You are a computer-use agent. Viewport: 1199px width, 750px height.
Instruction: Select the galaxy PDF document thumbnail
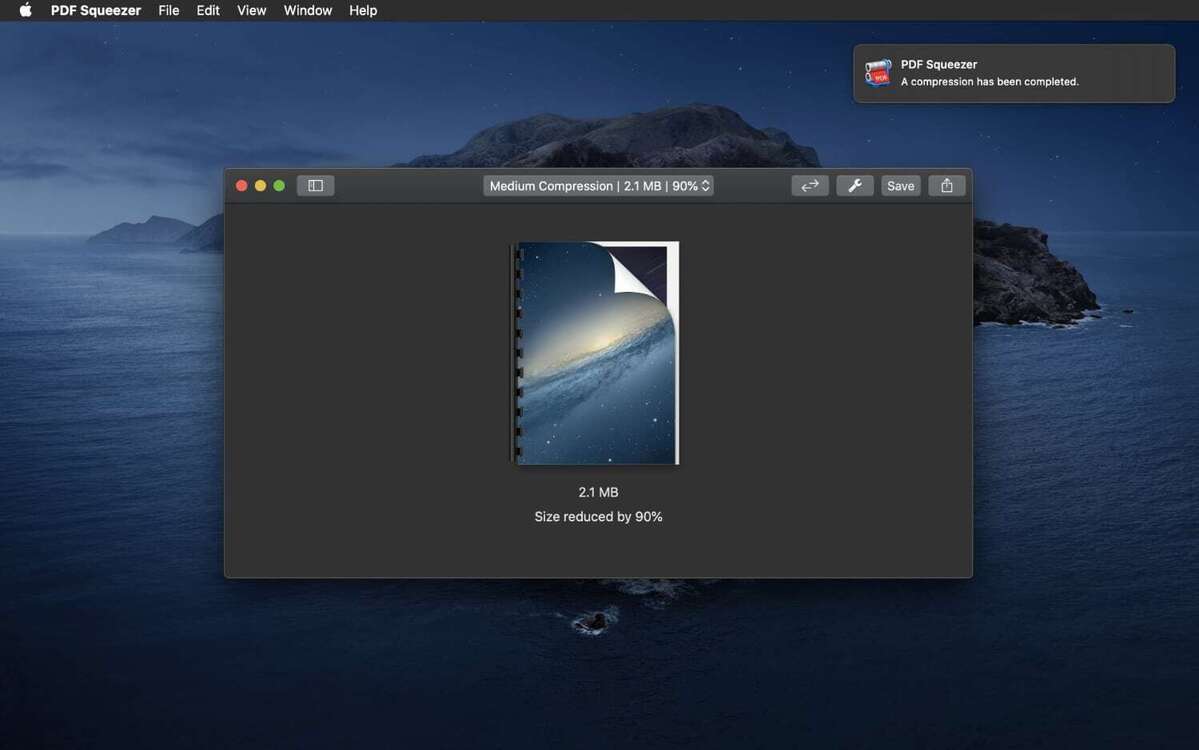(x=595, y=352)
